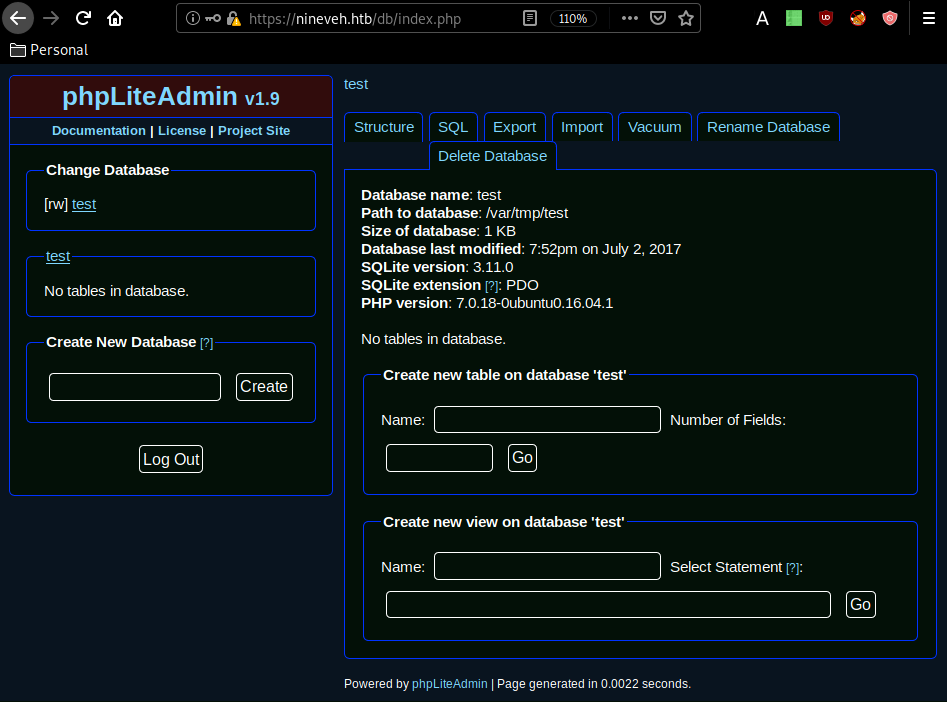Screen dimensions: 947x702
Task: Click the uBlock Origin extension icon
Action: [x=825, y=18]
